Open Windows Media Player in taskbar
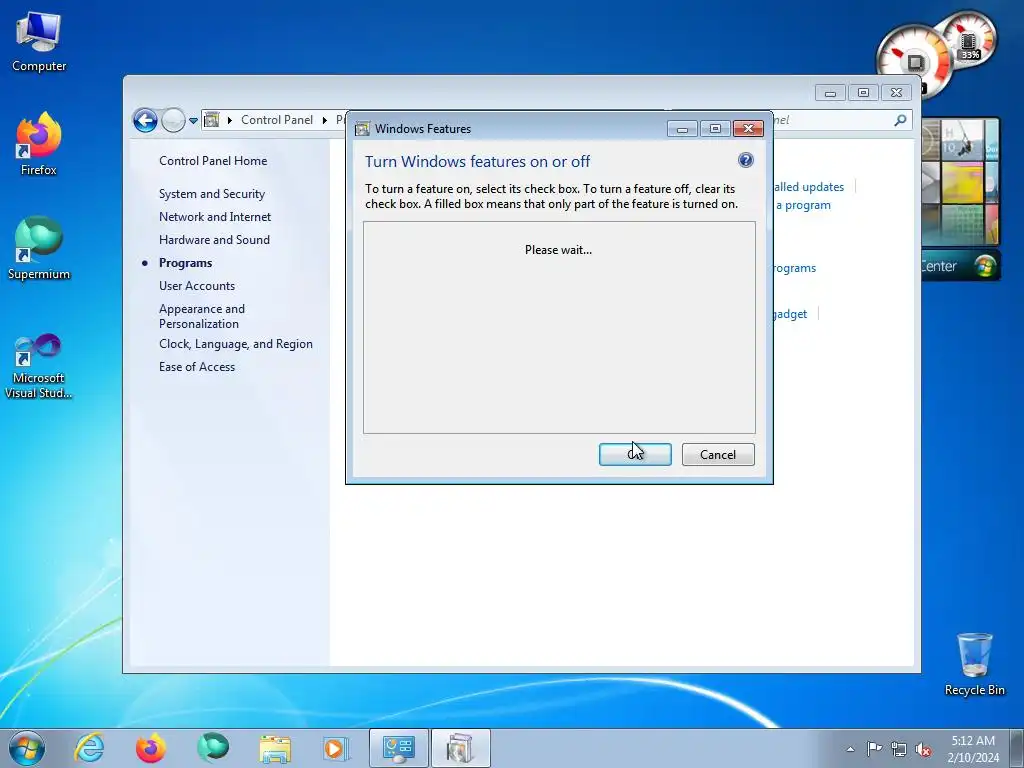Screen dimensions: 1024x768 point(336,748)
